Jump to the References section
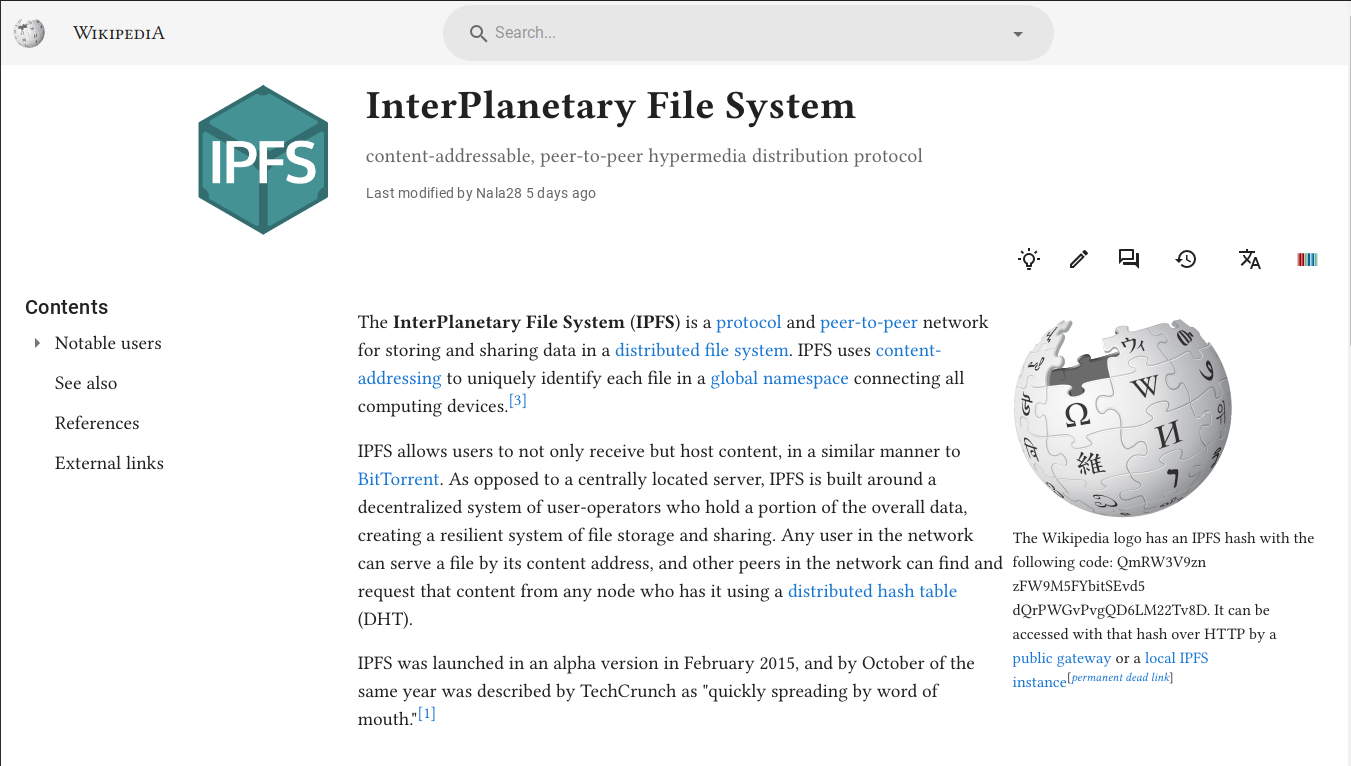Screen dimensions: 1351x766 pos(97,423)
